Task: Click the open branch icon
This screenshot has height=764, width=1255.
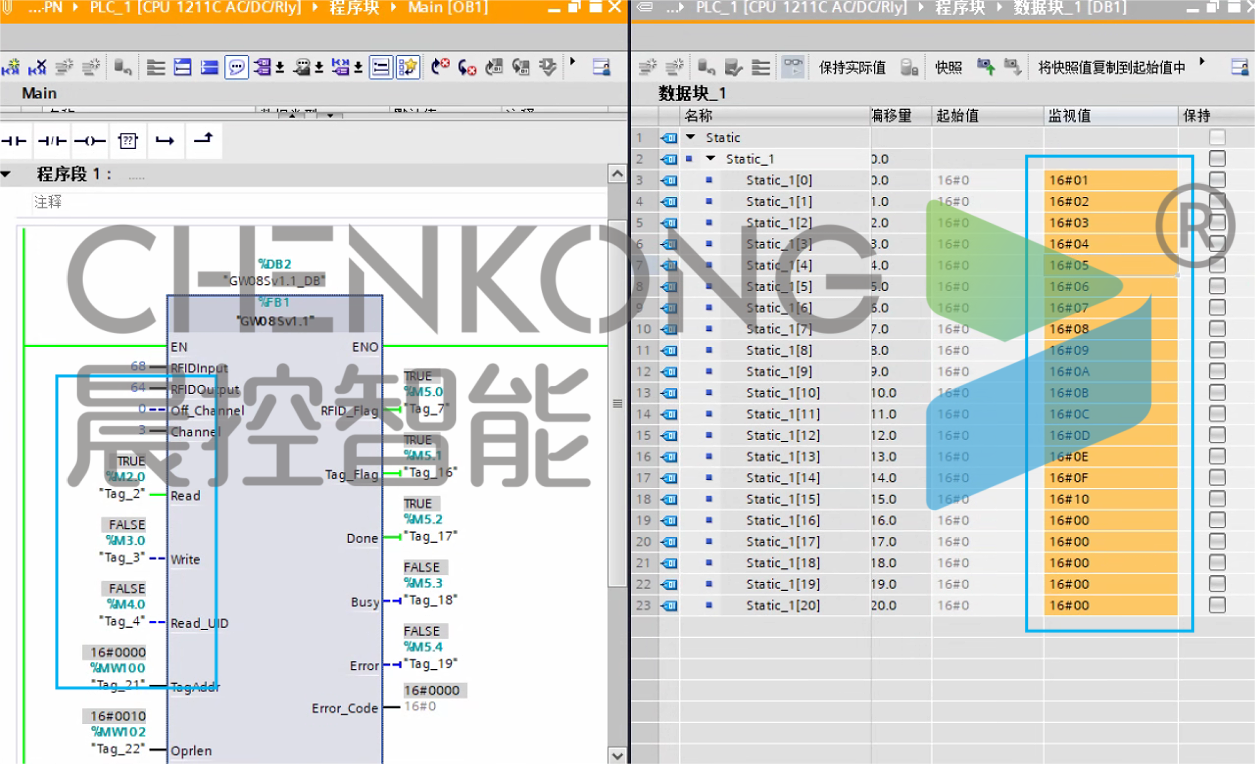Action: tap(165, 141)
